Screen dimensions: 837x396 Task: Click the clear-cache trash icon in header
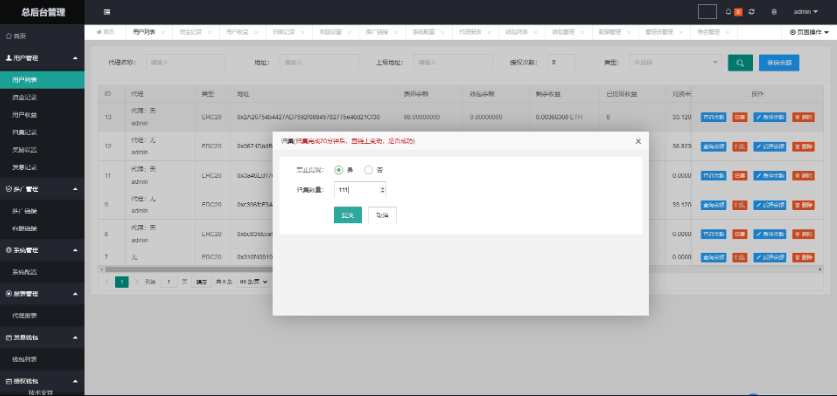click(774, 12)
